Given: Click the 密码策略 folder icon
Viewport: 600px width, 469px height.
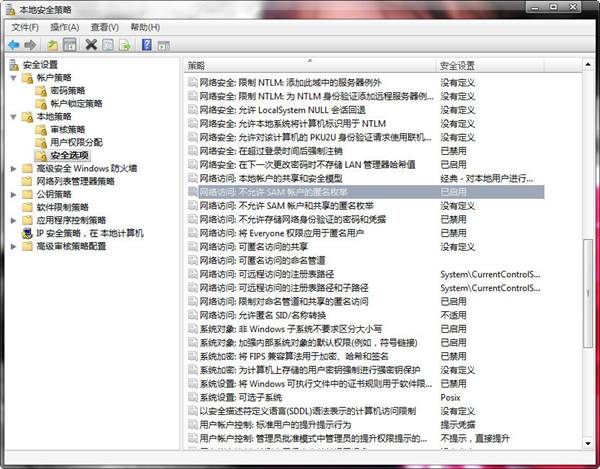Looking at the screenshot, I should coord(41,91).
